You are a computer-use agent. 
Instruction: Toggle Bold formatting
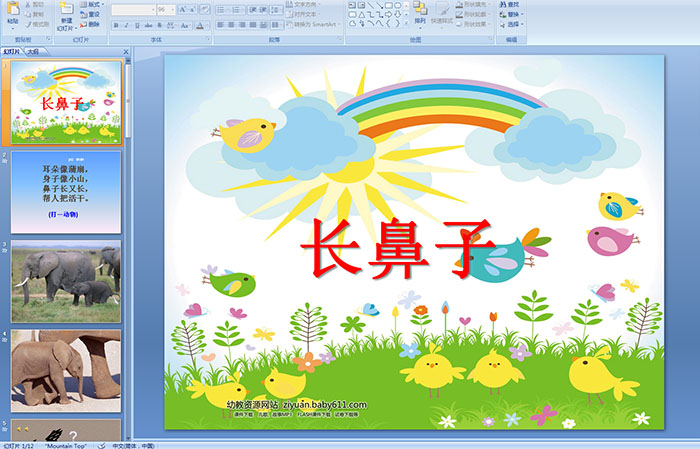pyautogui.click(x=116, y=25)
